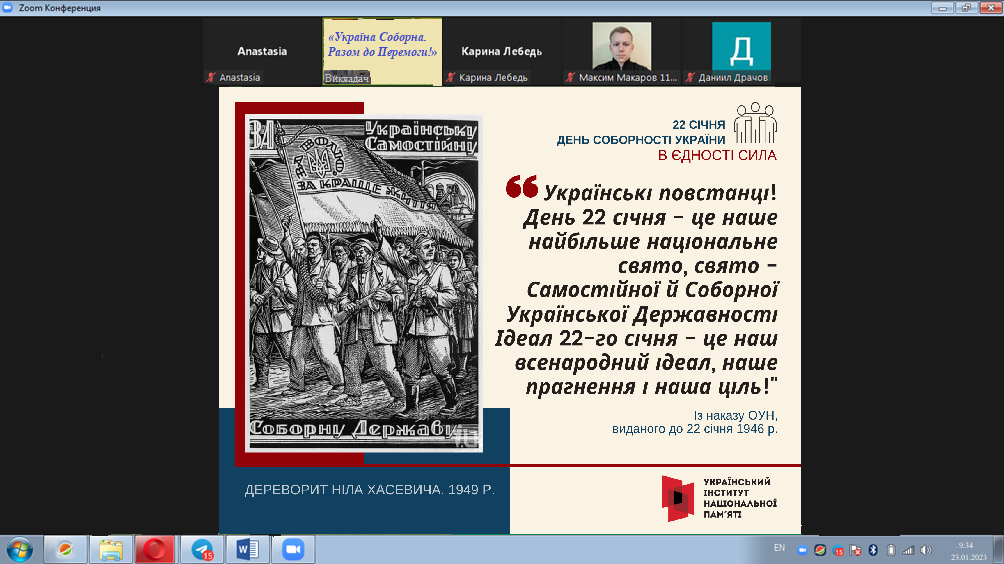Viewport: 1004px width, 564px height.
Task: Open the file explorer from the taskbar
Action: pos(111,550)
